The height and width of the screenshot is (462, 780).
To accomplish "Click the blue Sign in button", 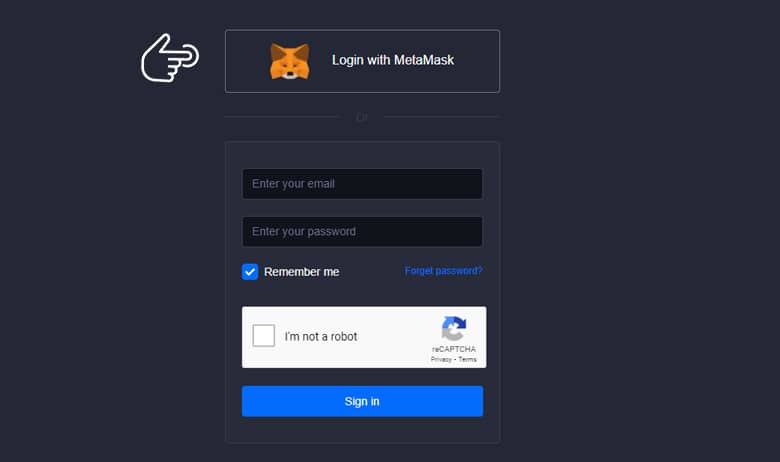I will click(362, 401).
